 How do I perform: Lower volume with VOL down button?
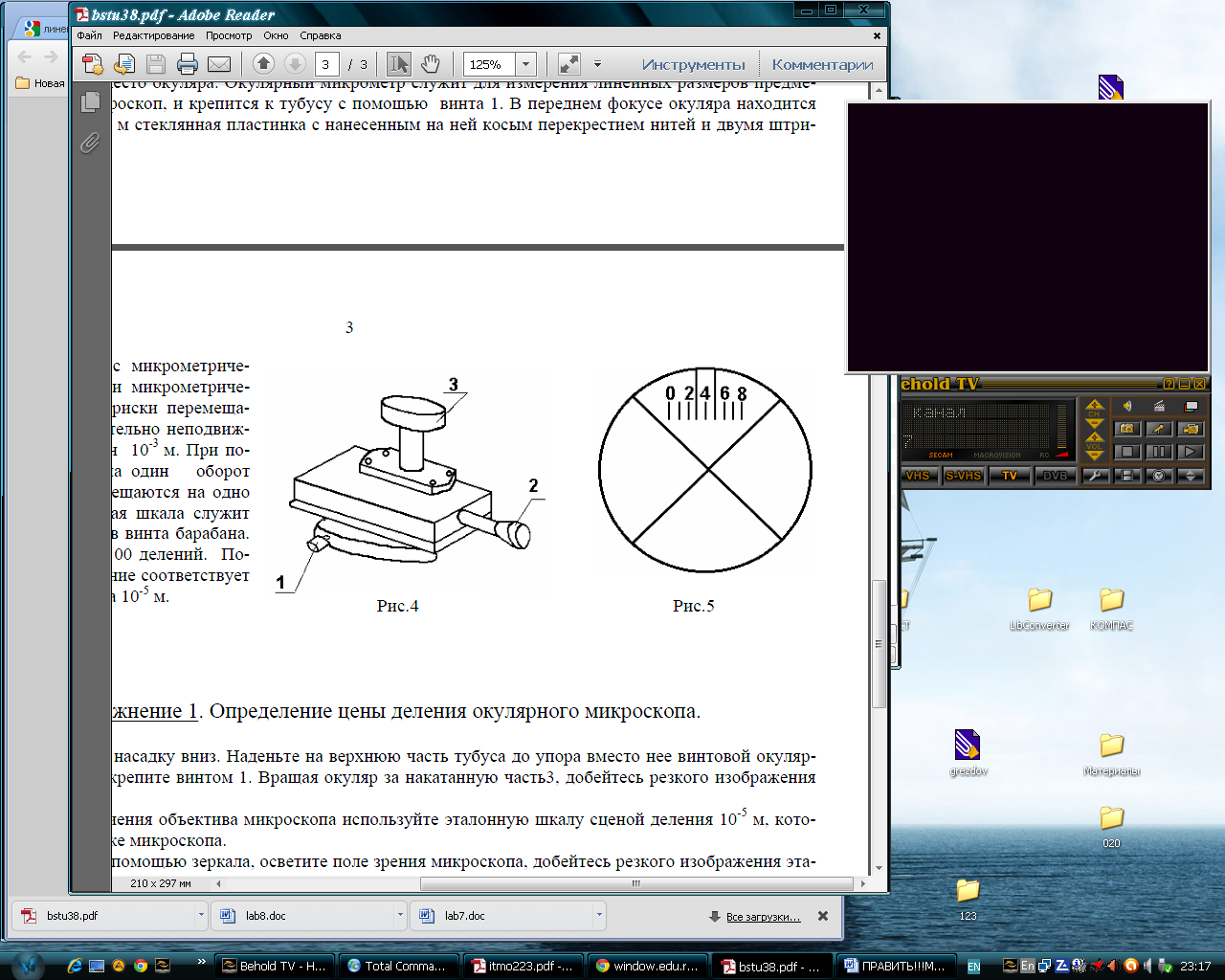click(x=1095, y=456)
